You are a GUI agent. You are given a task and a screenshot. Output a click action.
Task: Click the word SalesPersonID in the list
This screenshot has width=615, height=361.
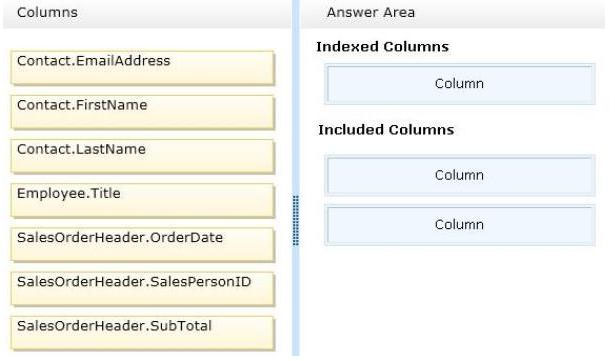click(200, 282)
